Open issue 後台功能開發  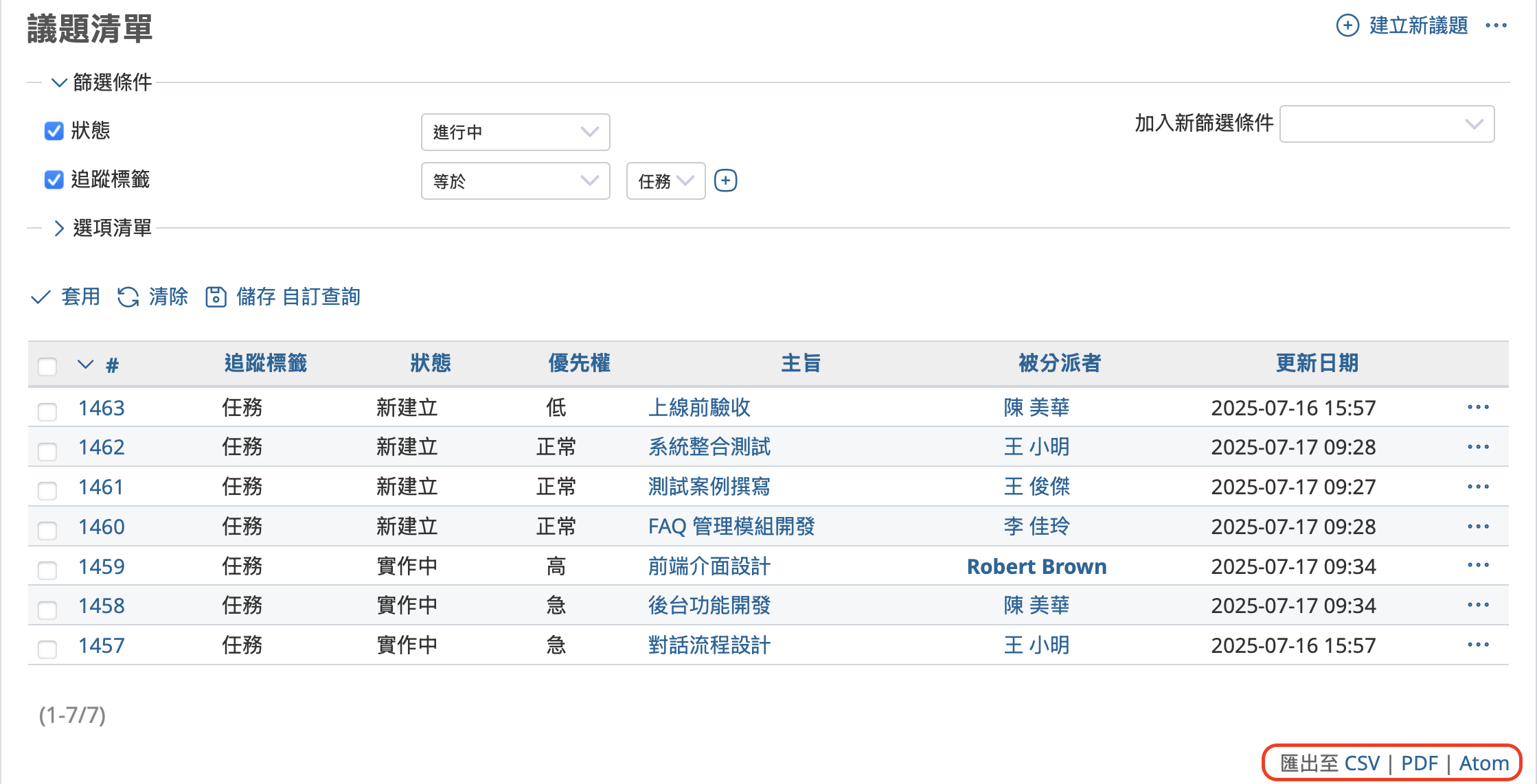[709, 606]
